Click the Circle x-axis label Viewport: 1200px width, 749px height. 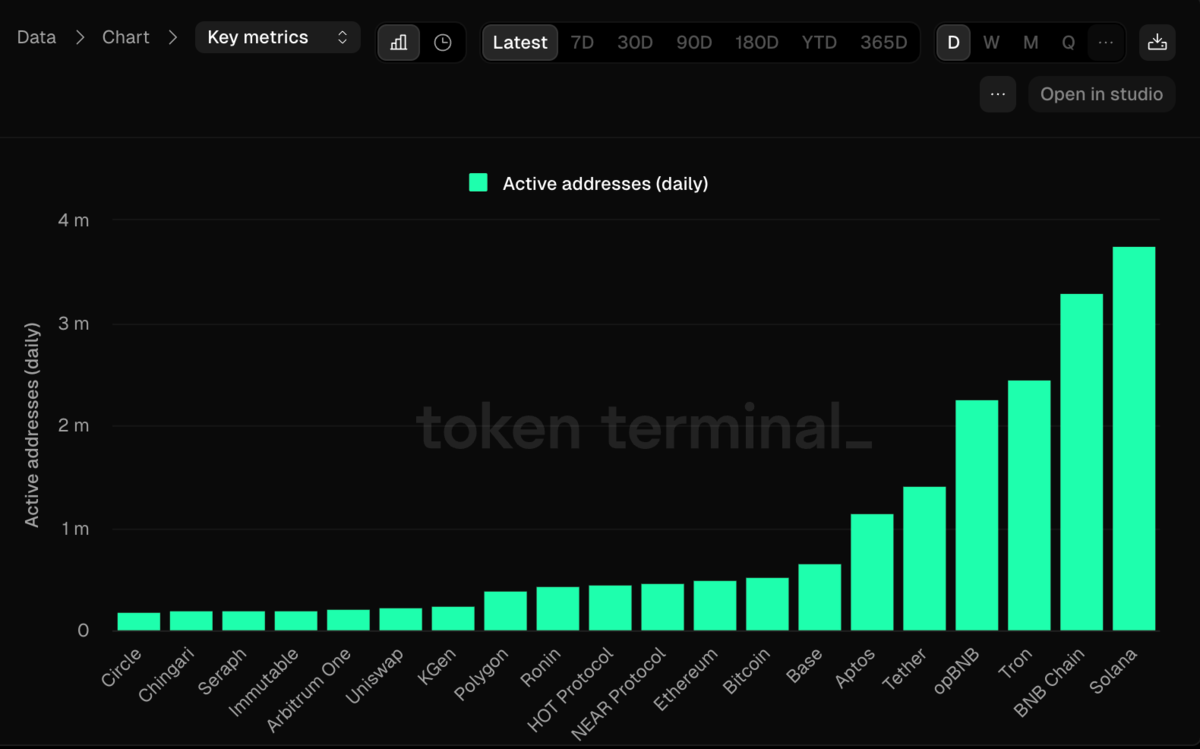(121, 668)
